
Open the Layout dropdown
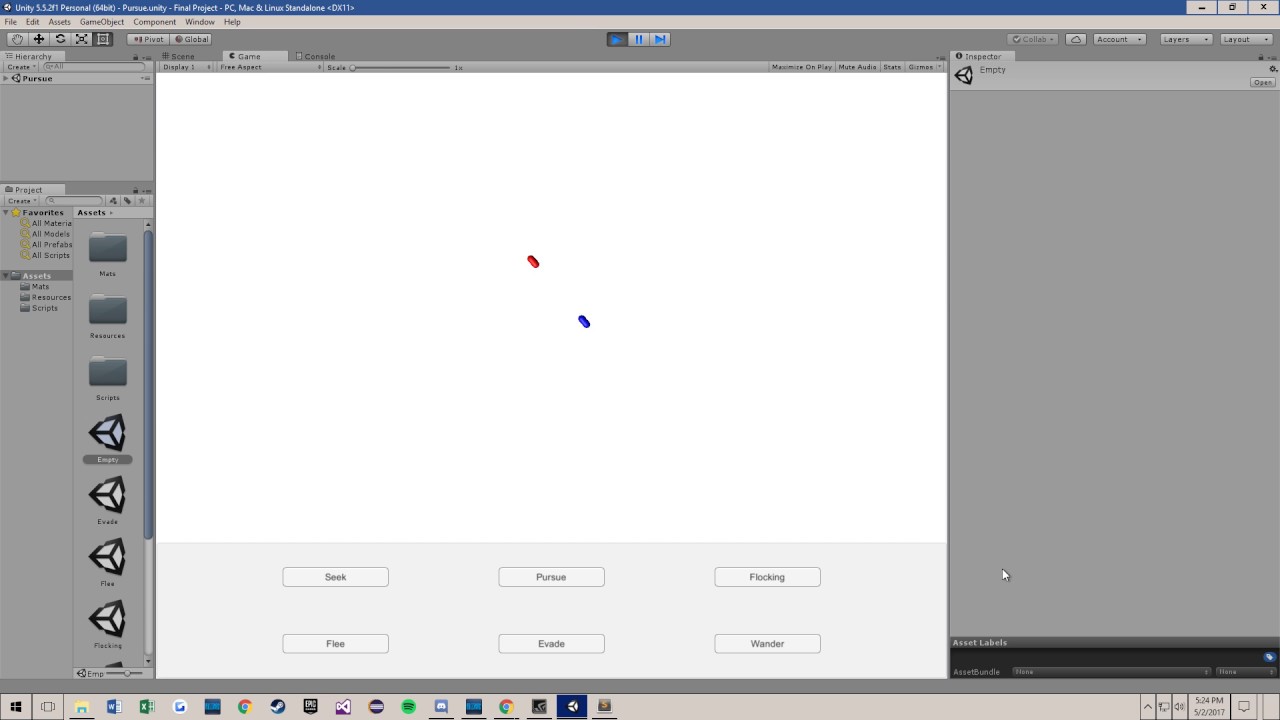[x=1245, y=39]
